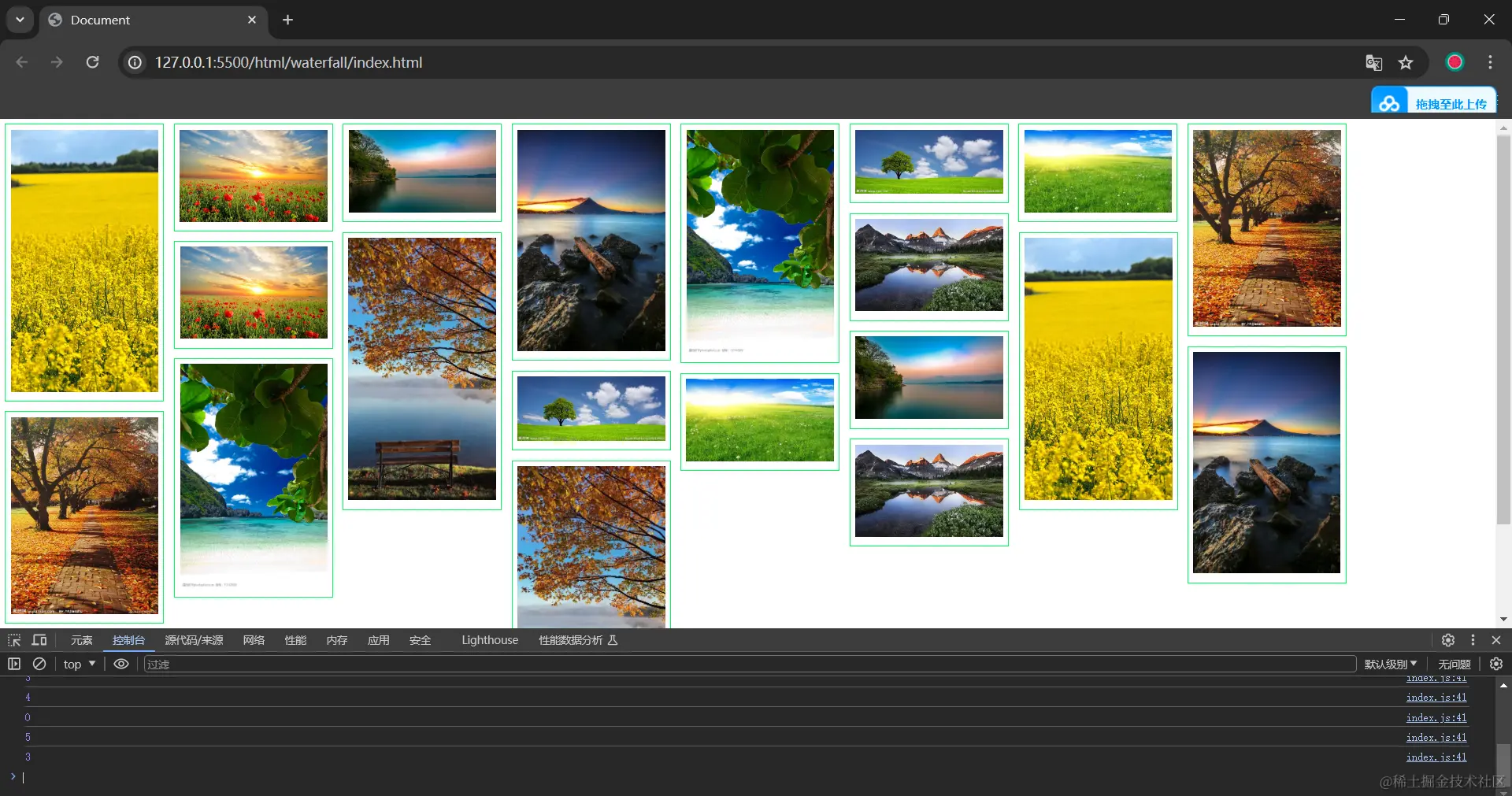Viewport: 1512px width, 796px height.
Task: Select the autumn path image in first column
Action: coord(84,516)
